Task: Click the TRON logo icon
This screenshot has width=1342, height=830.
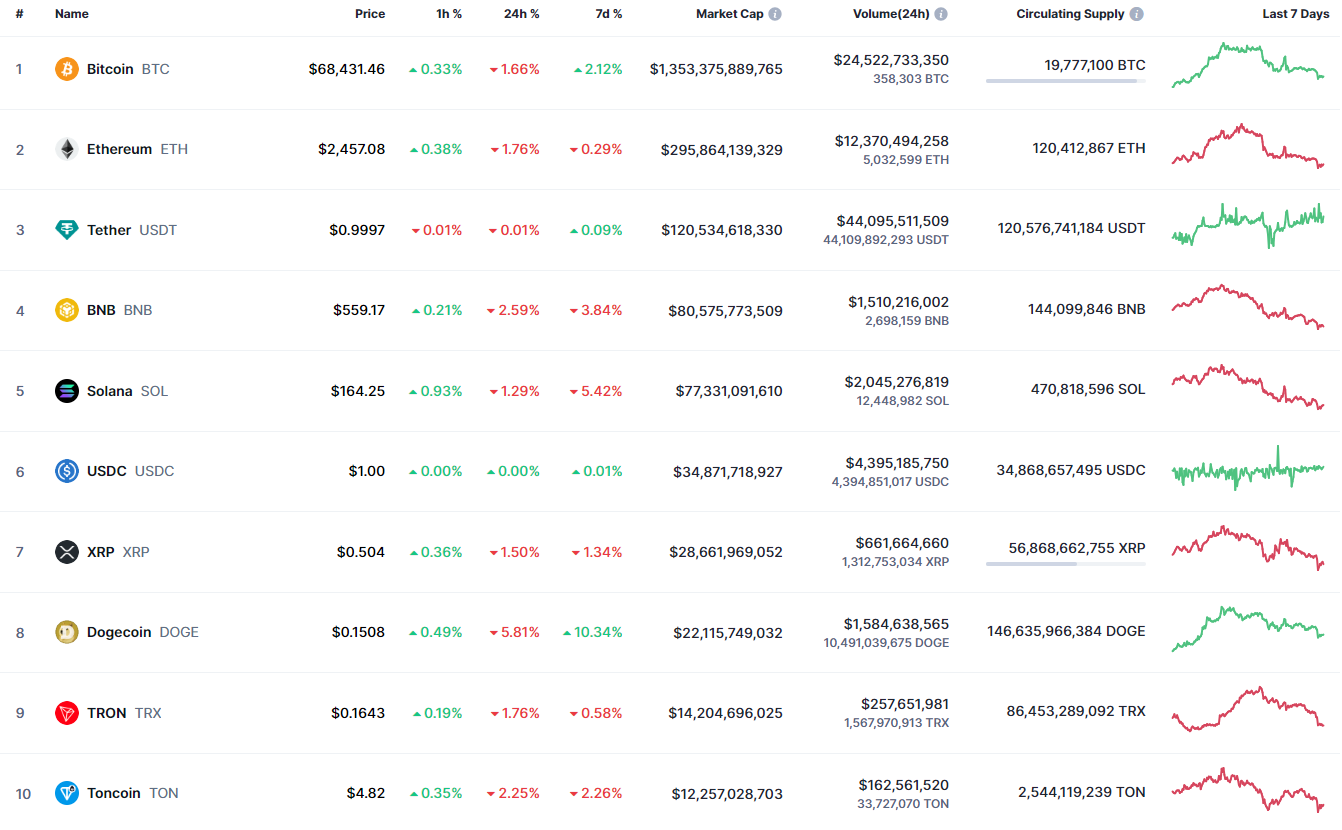Action: [67, 713]
